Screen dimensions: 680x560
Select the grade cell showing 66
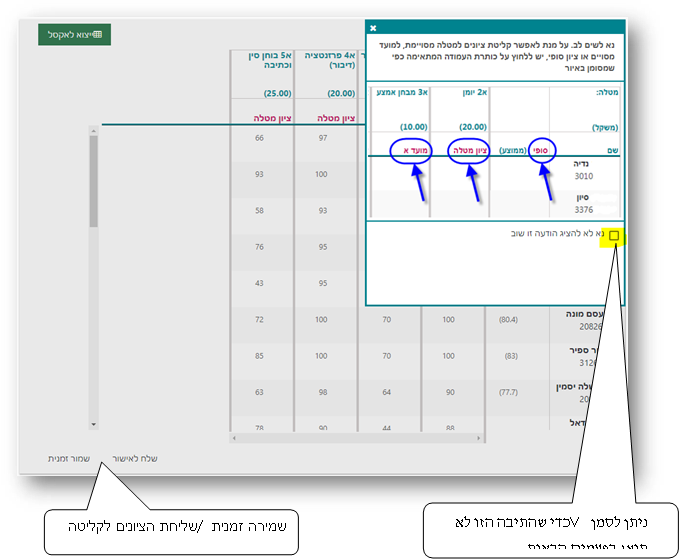point(260,137)
